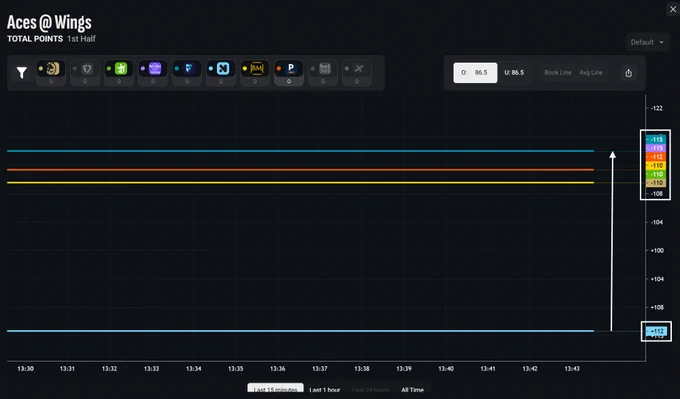Toggle the grayed-out shield logo sportsbook
Viewport: 680px width, 399px height.
pyautogui.click(x=85, y=69)
